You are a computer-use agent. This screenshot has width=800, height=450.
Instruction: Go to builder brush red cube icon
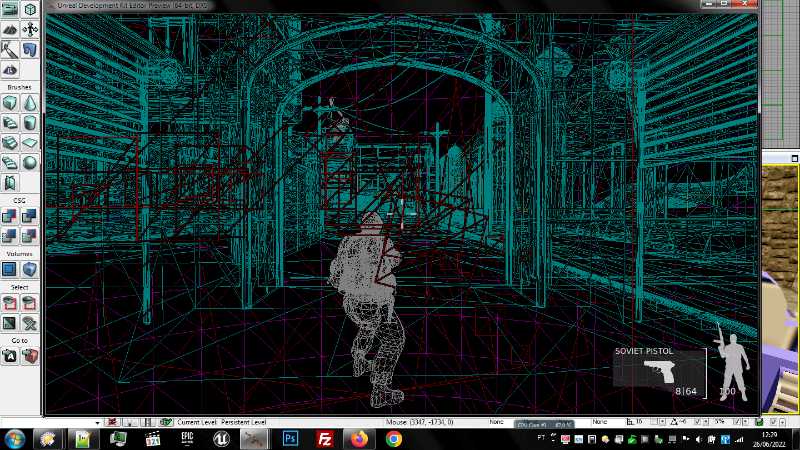coord(30,356)
